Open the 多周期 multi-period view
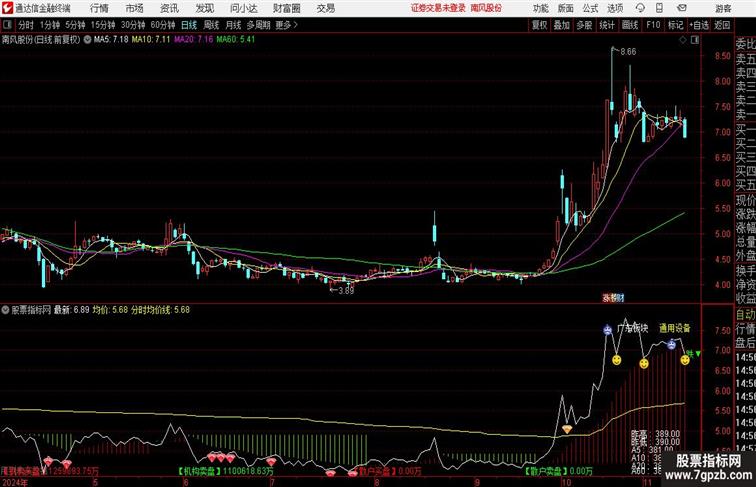 tap(258, 25)
